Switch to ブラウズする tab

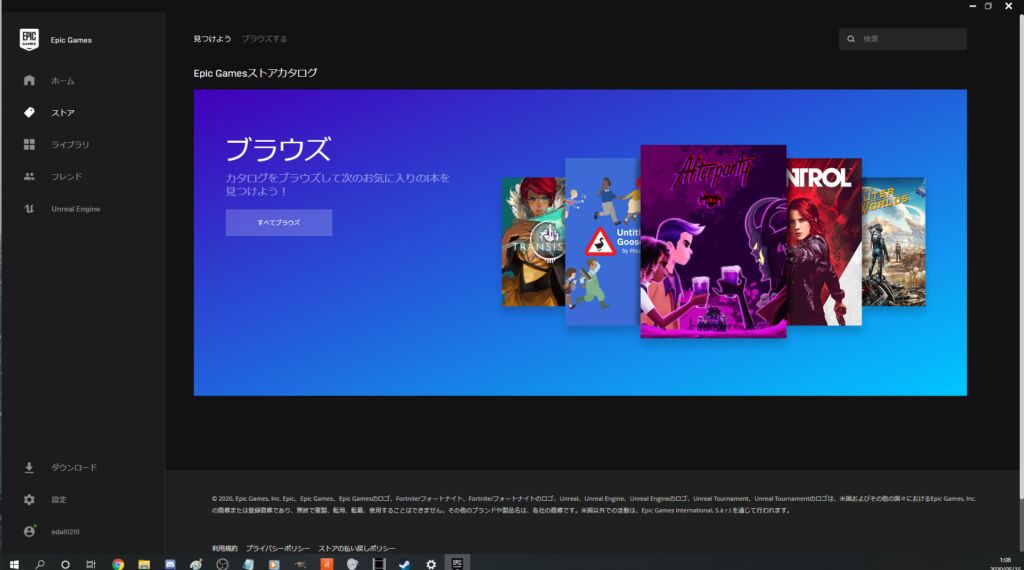tap(264, 39)
